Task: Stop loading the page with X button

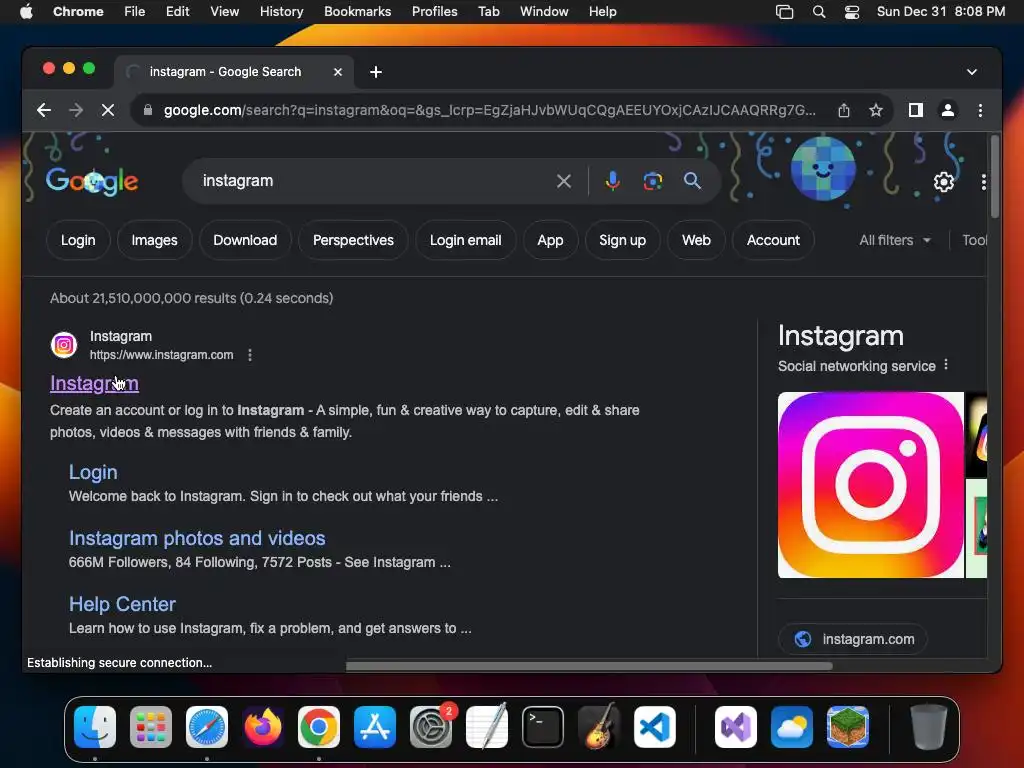Action: (108, 110)
